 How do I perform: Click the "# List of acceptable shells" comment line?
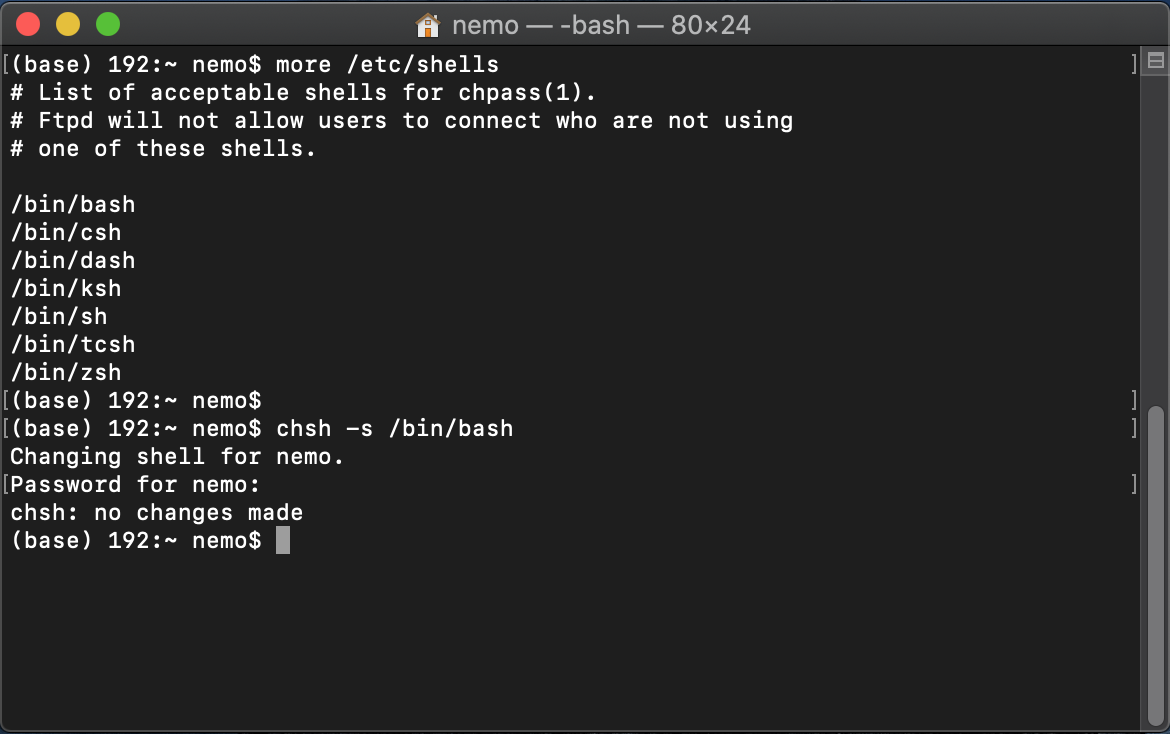point(303,93)
